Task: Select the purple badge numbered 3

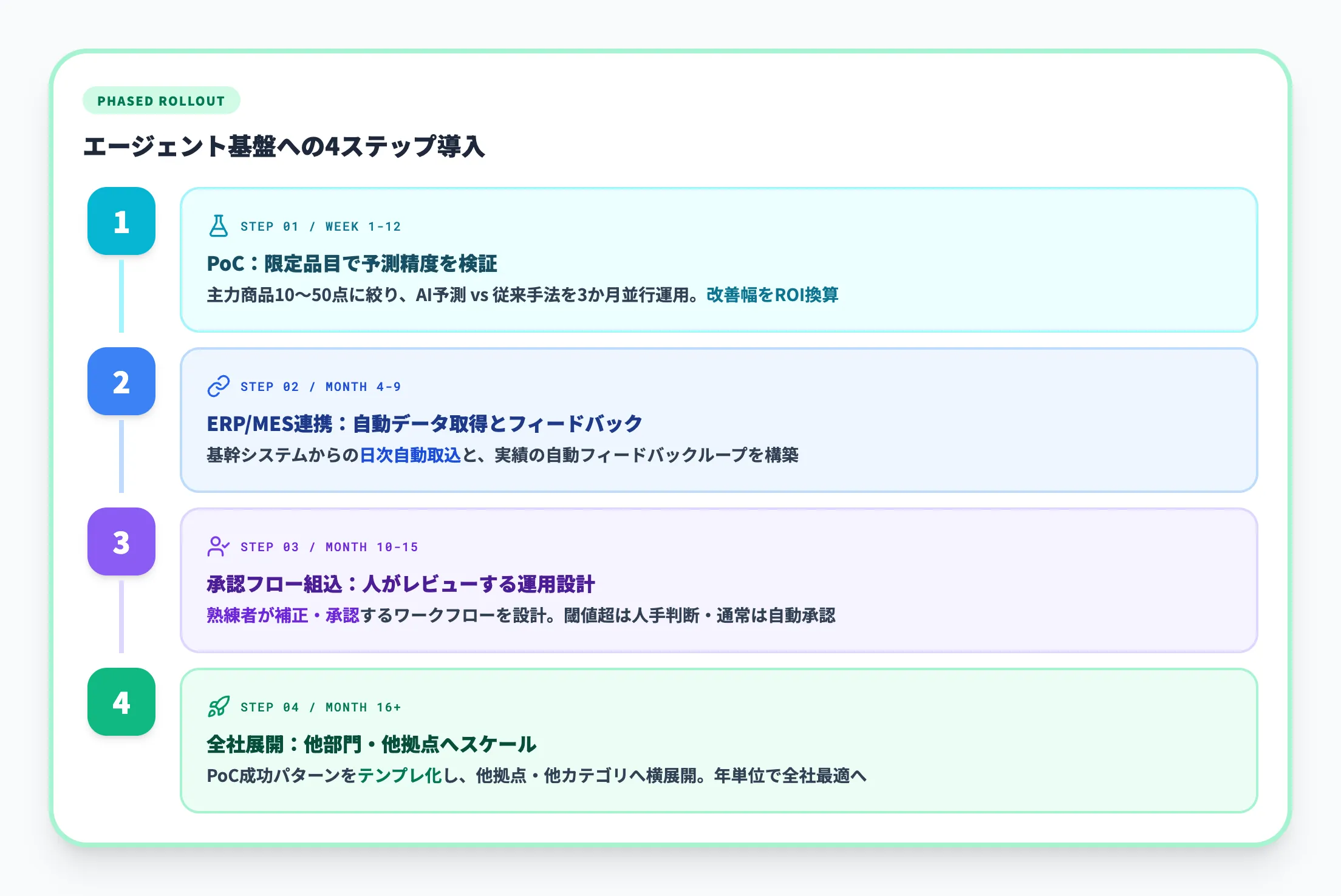Action: [121, 542]
